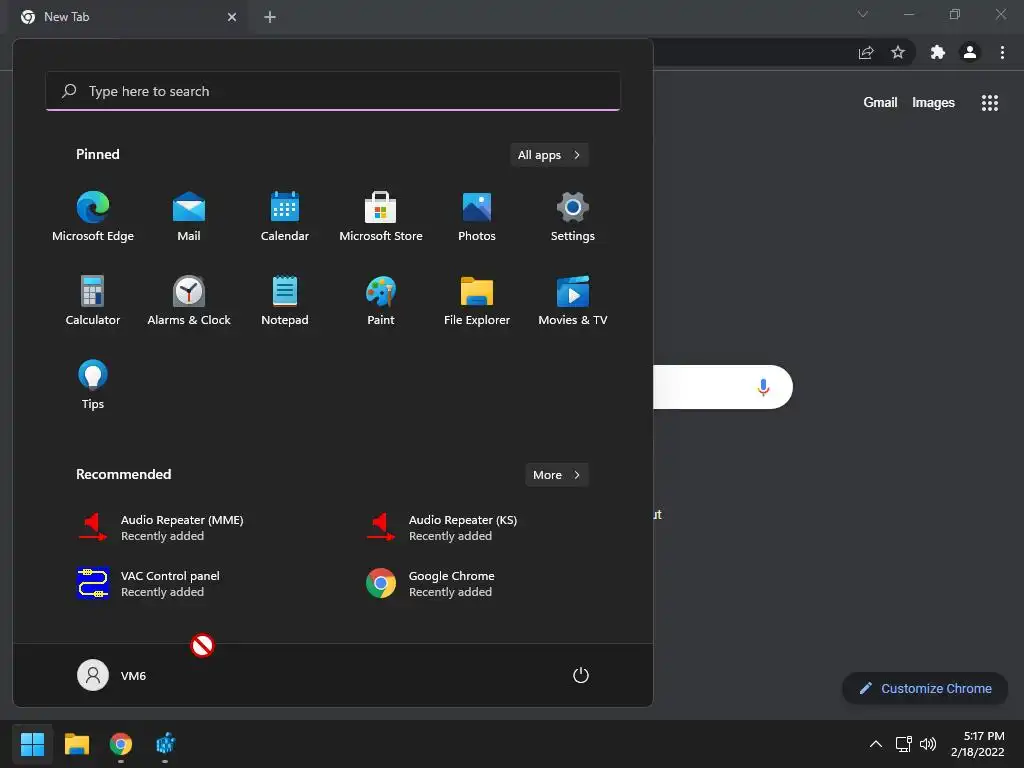Viewport: 1024px width, 768px height.
Task: Open Settings from pinned apps
Action: point(573,217)
